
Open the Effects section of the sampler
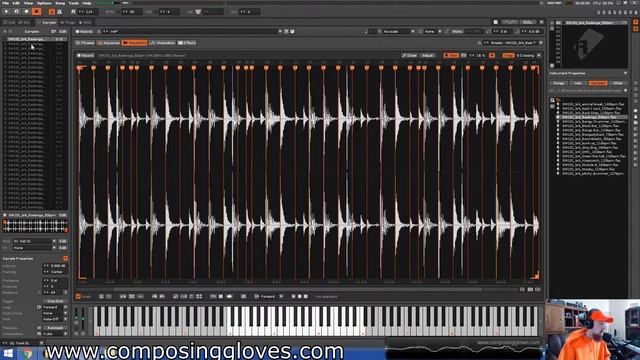tap(187, 43)
